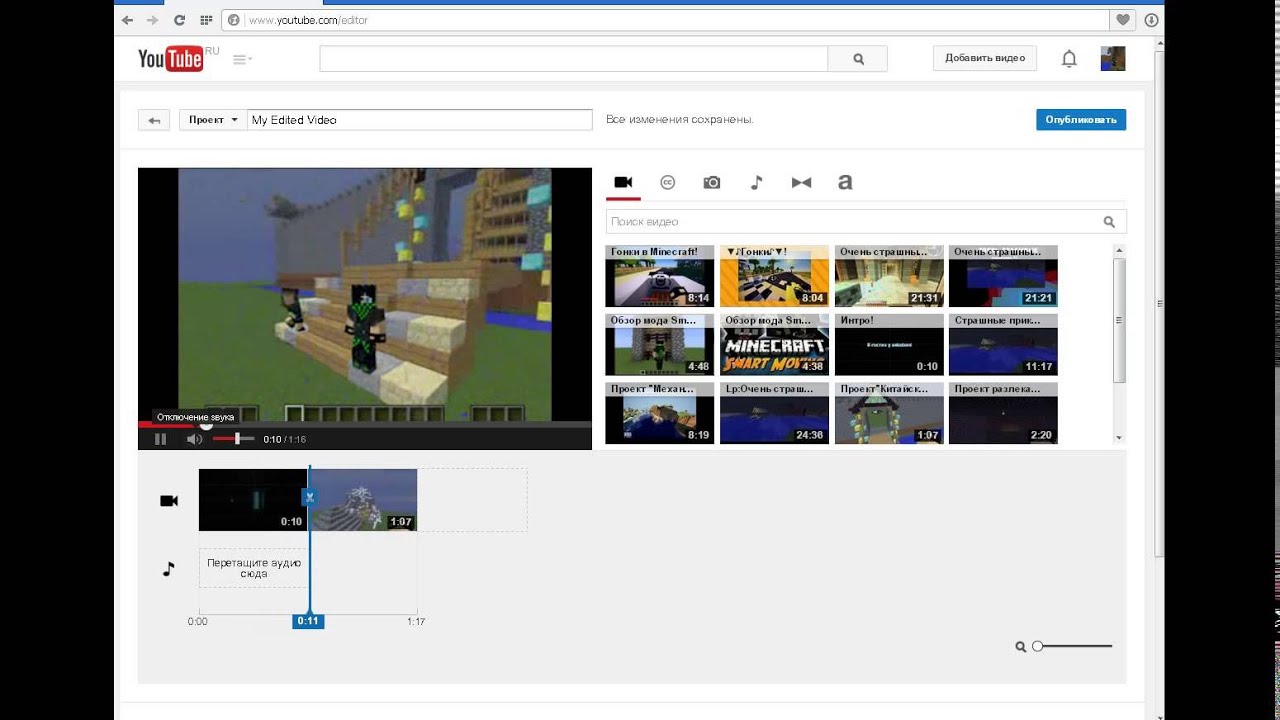1280x720 pixels.
Task: Open the browser apps grid icon
Action: (206, 20)
